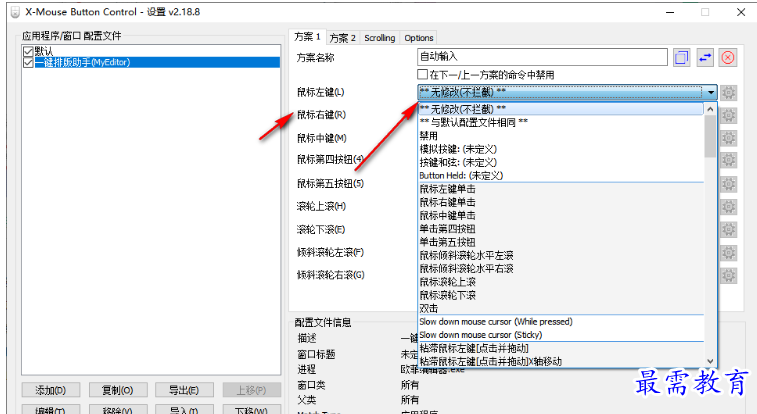Choose 模拟按键: (未定义) option

[561, 149]
